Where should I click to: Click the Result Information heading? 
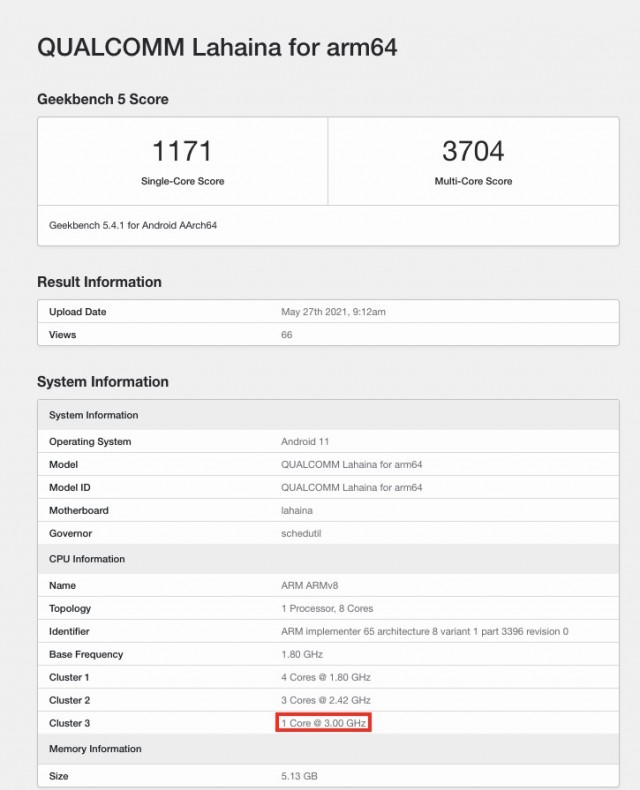99,282
